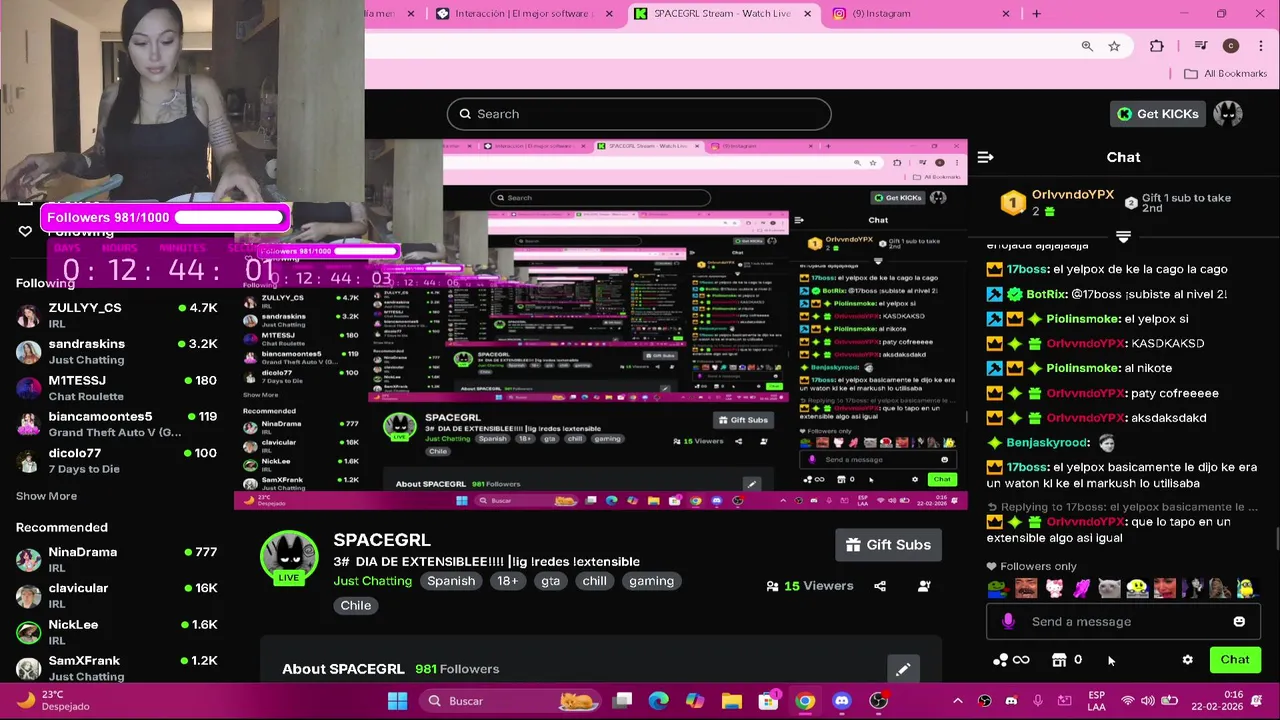
Task: Open Microsoft Edge from the taskbar
Action: click(658, 701)
